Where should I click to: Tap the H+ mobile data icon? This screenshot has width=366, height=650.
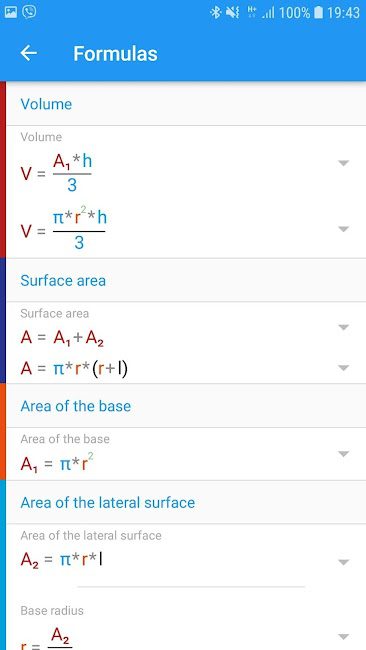tap(252, 12)
